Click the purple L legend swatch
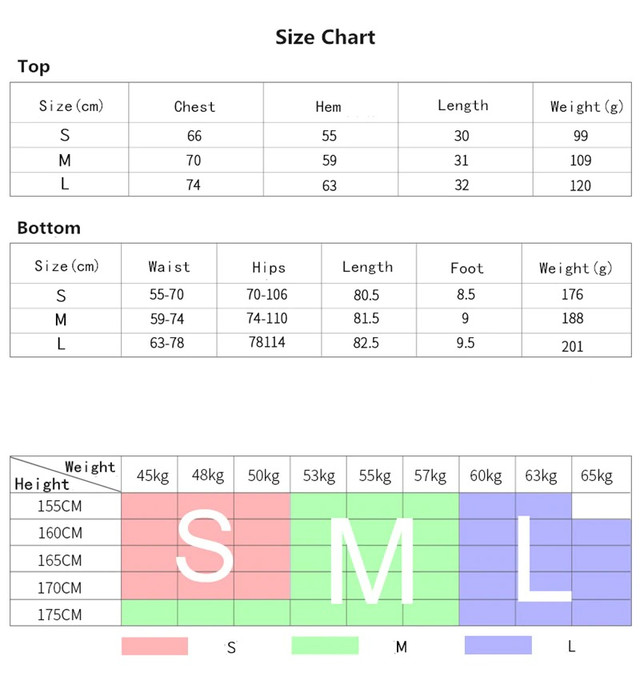640x676 pixels. (x=498, y=645)
